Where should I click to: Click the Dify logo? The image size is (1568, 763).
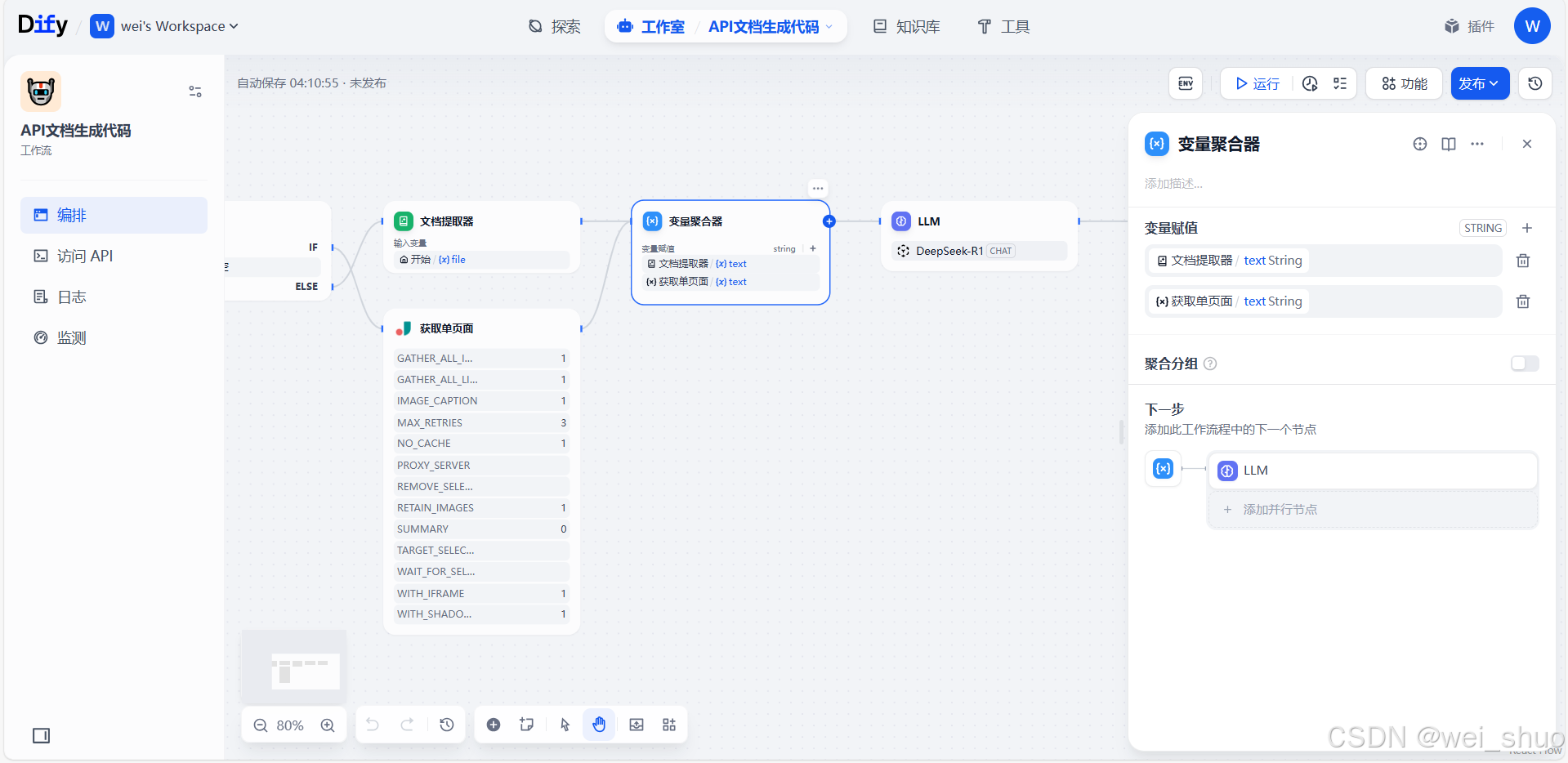point(42,25)
